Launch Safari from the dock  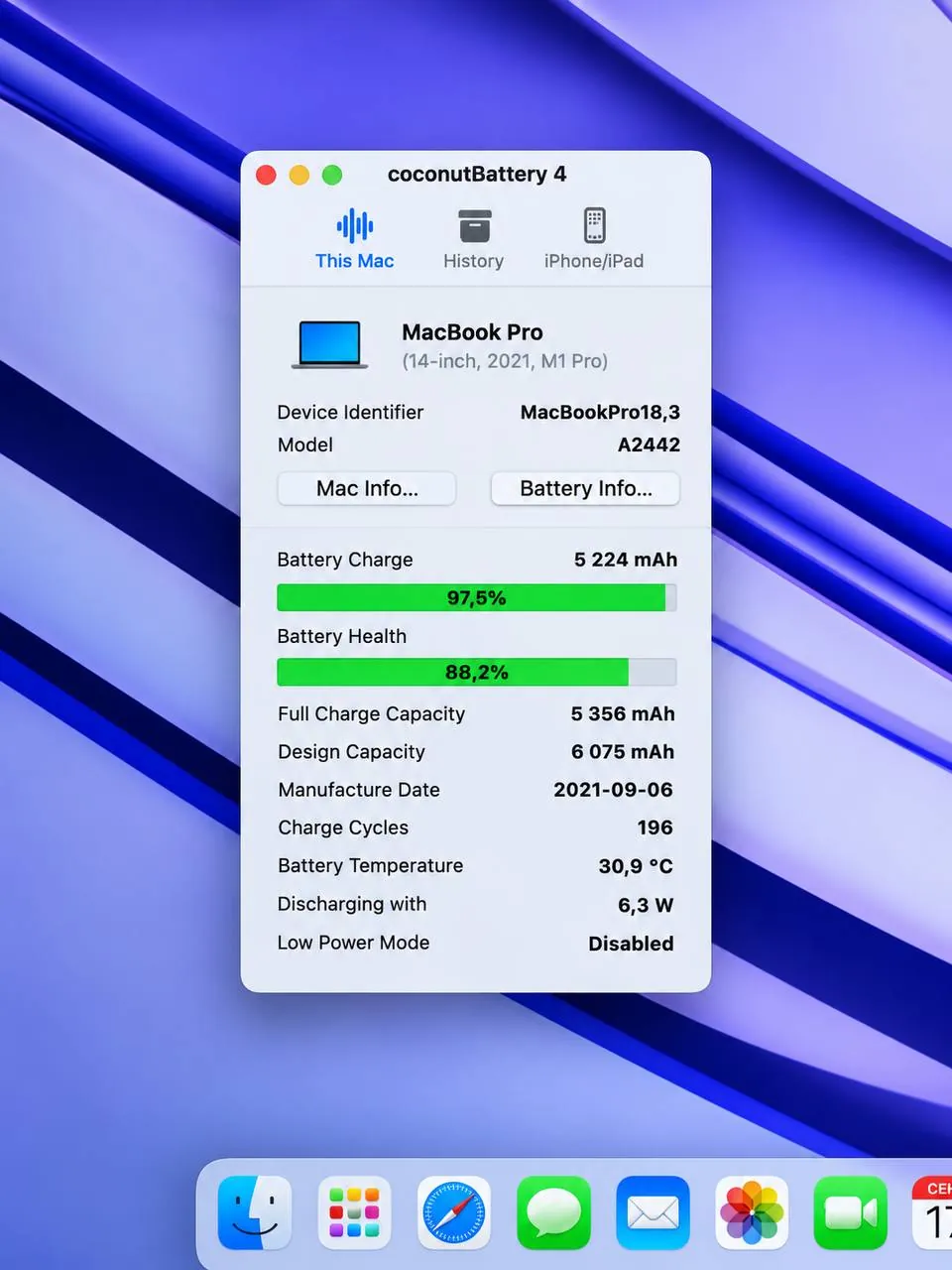(454, 1212)
